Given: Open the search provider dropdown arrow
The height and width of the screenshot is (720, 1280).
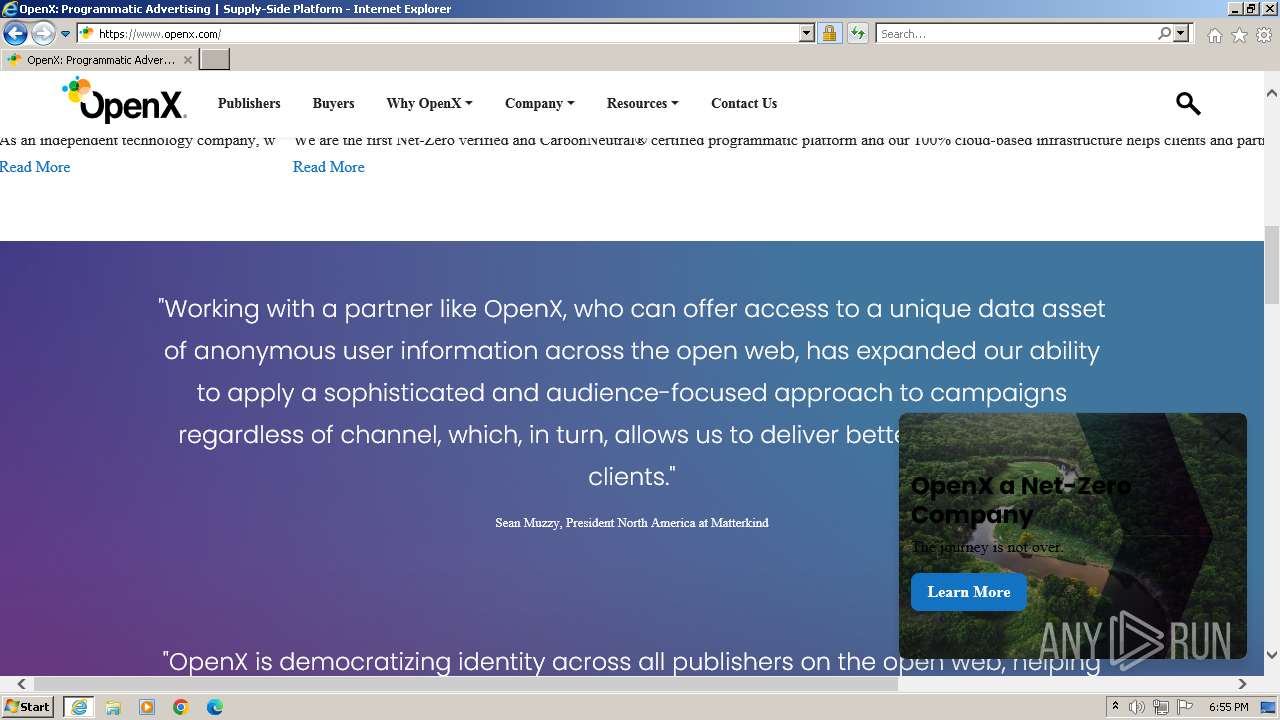Looking at the screenshot, I should [1181, 33].
